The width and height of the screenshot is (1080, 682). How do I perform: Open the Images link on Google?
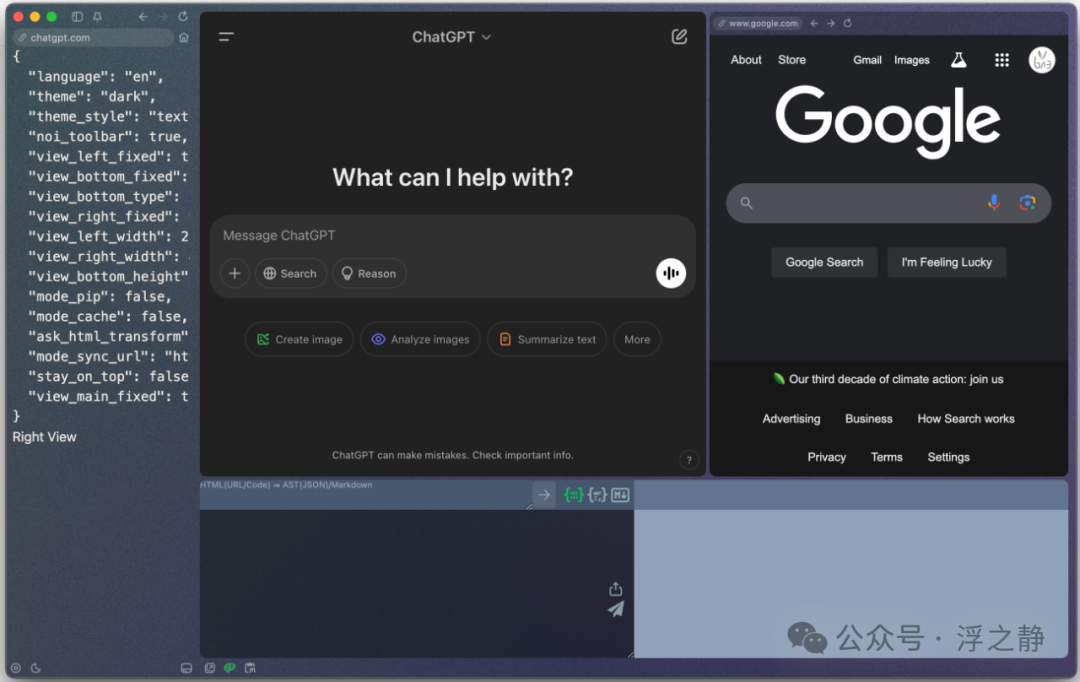911,60
